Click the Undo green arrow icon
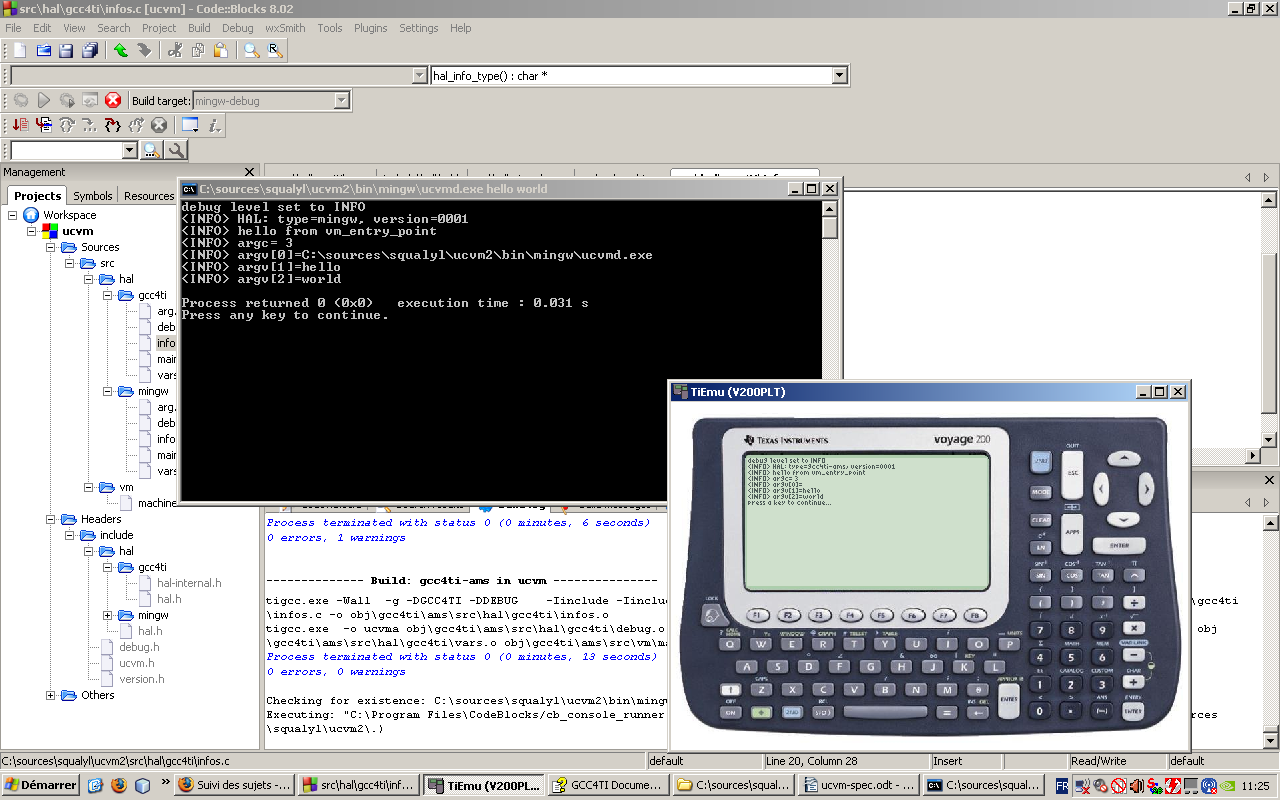1280x800 pixels. pyautogui.click(x=121, y=50)
